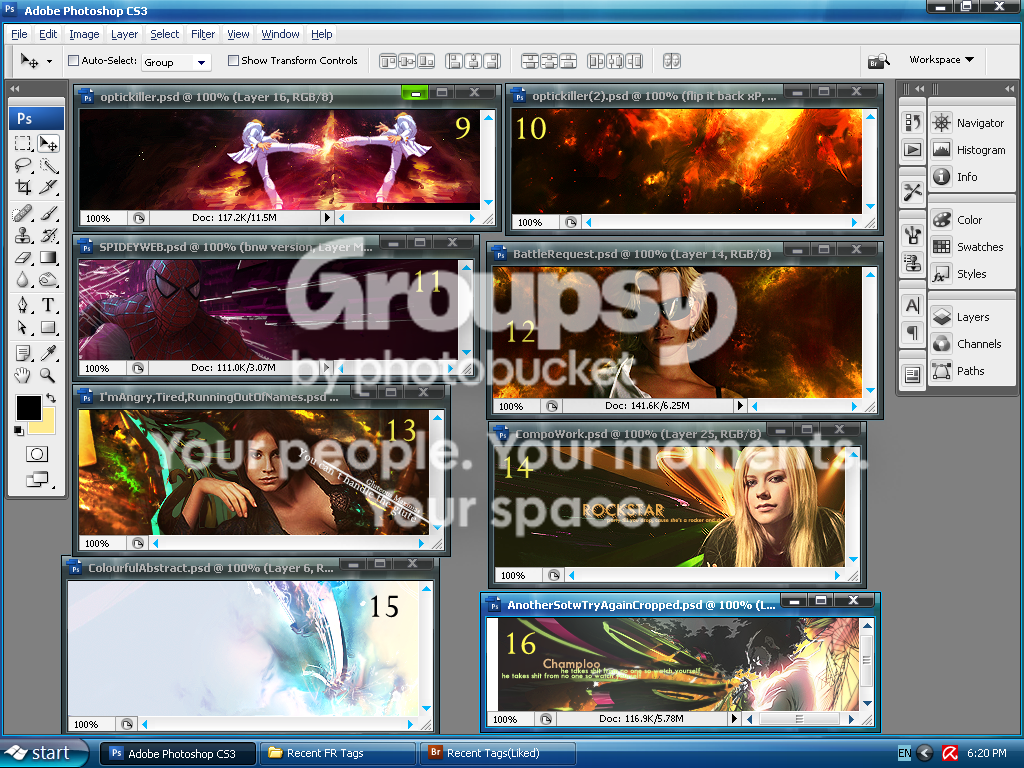
Task: Switch to Recent FR Tags taskbar window
Action: click(338, 753)
